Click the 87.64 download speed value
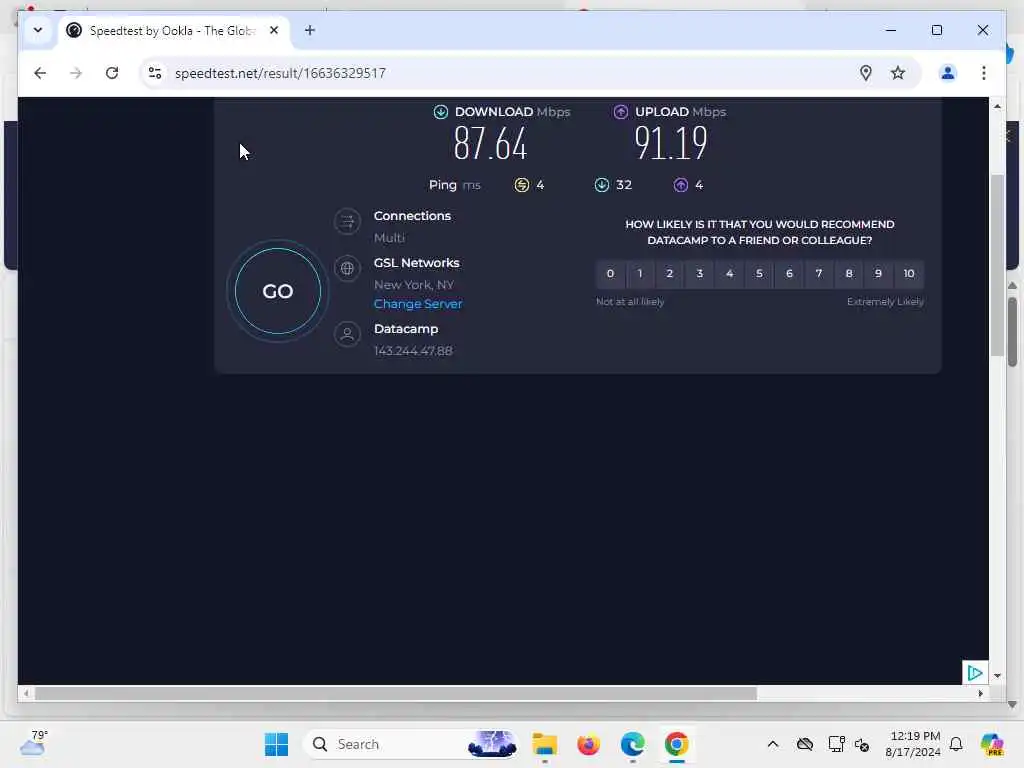The image size is (1024, 768). click(490, 143)
